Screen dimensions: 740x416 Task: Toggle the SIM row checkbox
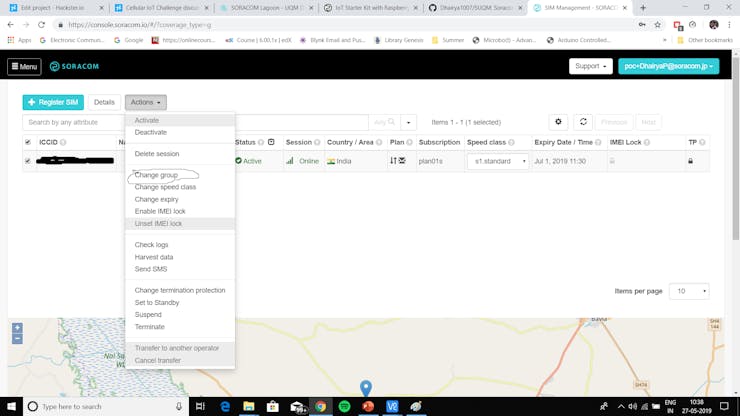(28, 161)
